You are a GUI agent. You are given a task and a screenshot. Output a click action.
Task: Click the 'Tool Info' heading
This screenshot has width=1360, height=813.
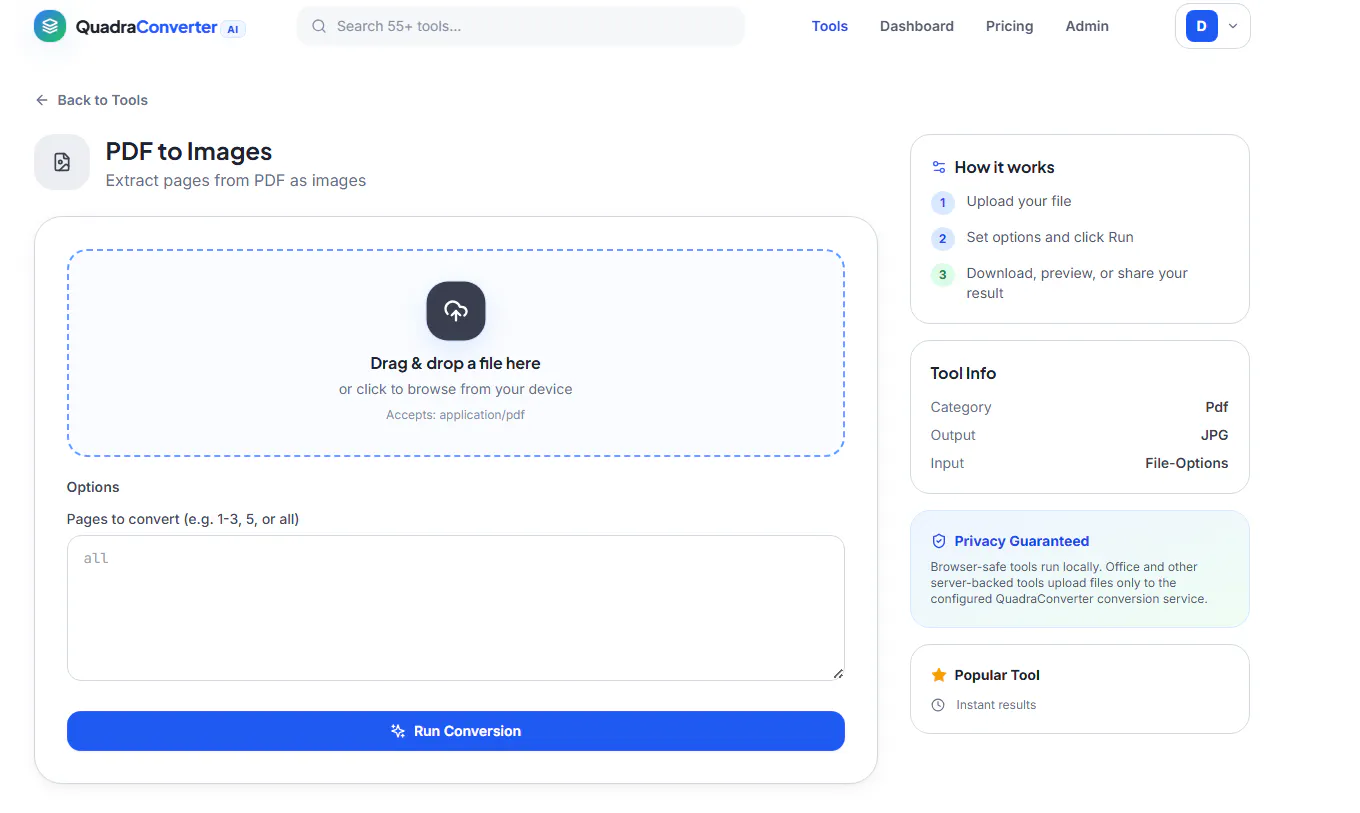point(963,373)
